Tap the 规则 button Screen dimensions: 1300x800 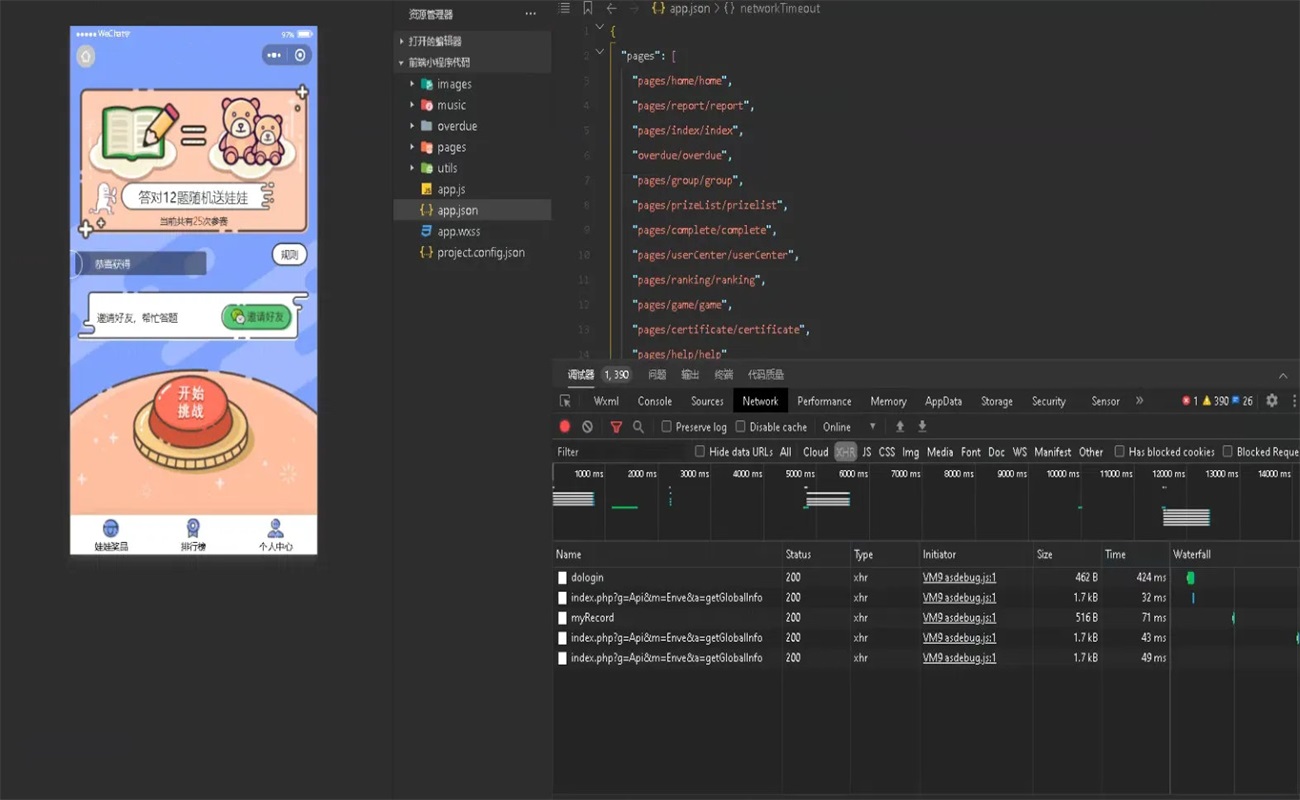(289, 255)
